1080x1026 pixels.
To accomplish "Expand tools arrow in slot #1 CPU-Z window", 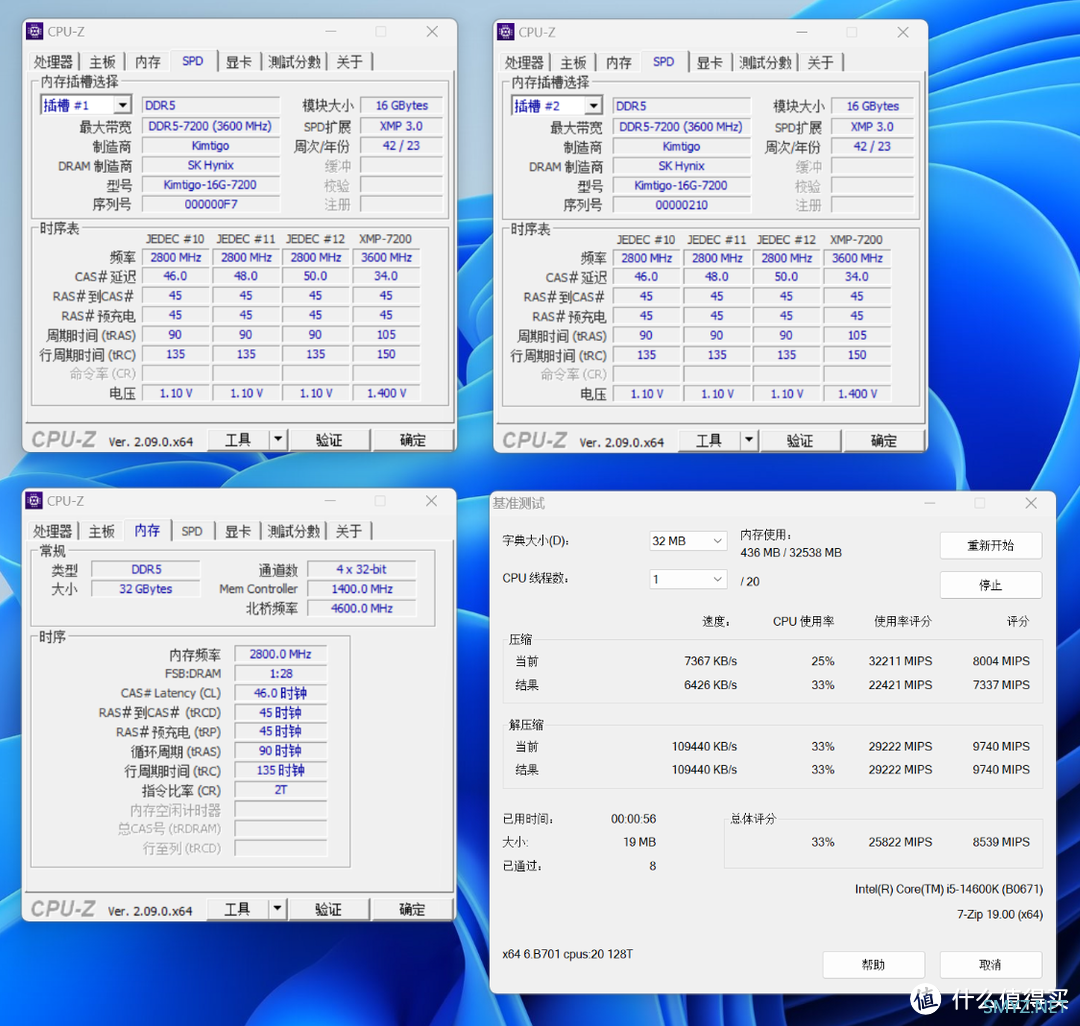I will (x=278, y=439).
